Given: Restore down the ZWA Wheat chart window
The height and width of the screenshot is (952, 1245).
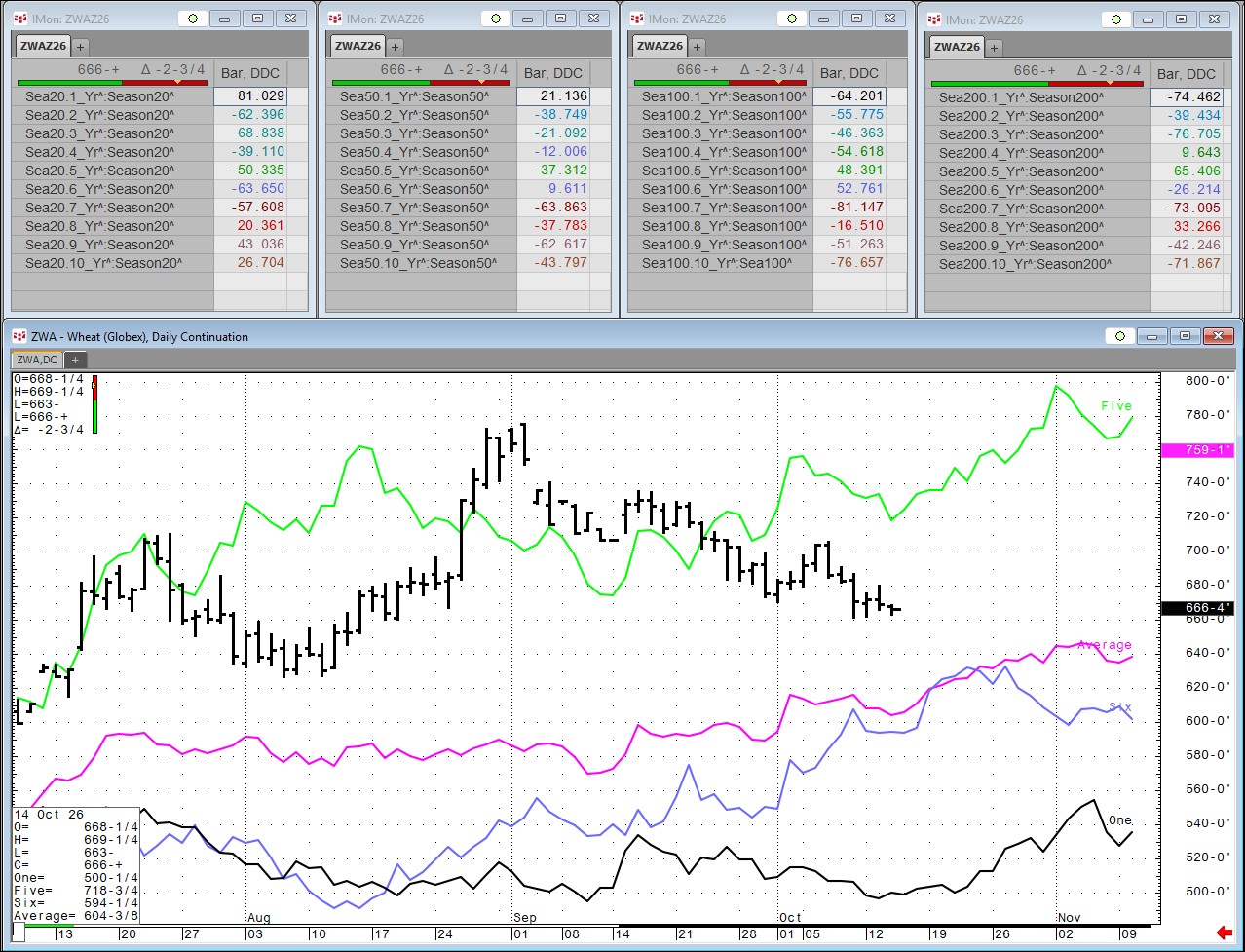Looking at the screenshot, I should coord(1185,336).
